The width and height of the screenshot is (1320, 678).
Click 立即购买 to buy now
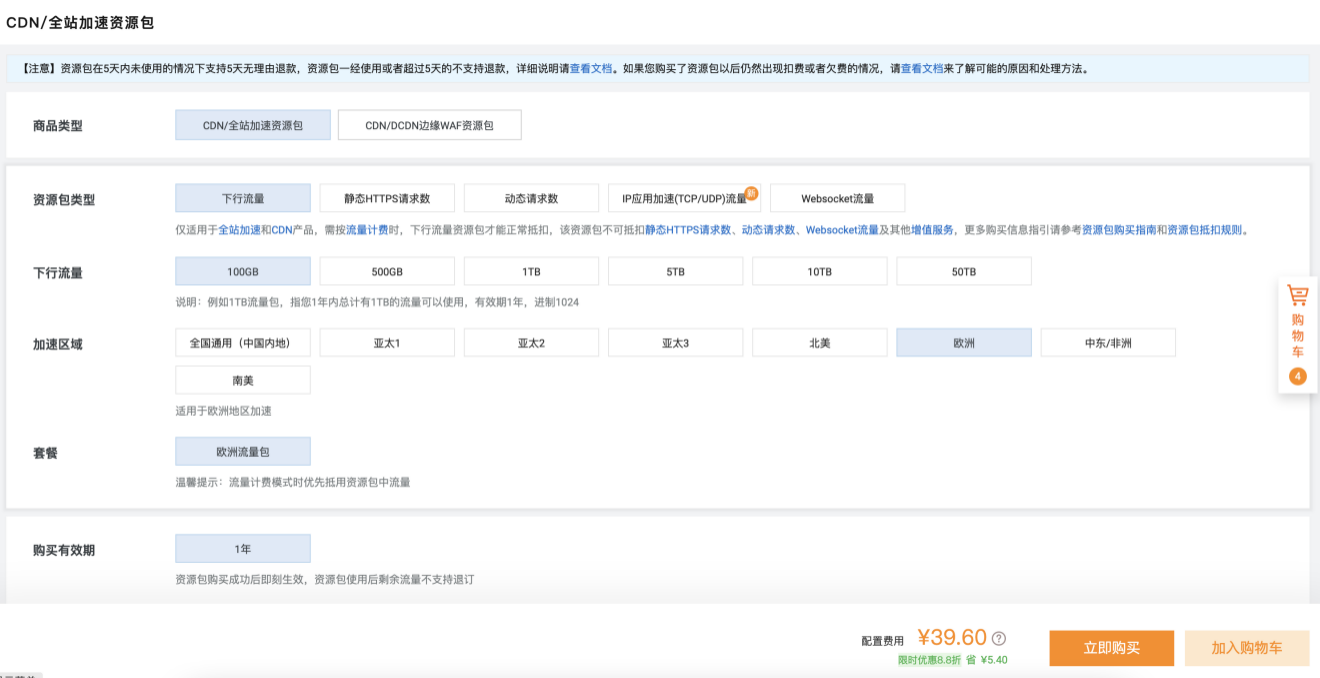(1111, 648)
